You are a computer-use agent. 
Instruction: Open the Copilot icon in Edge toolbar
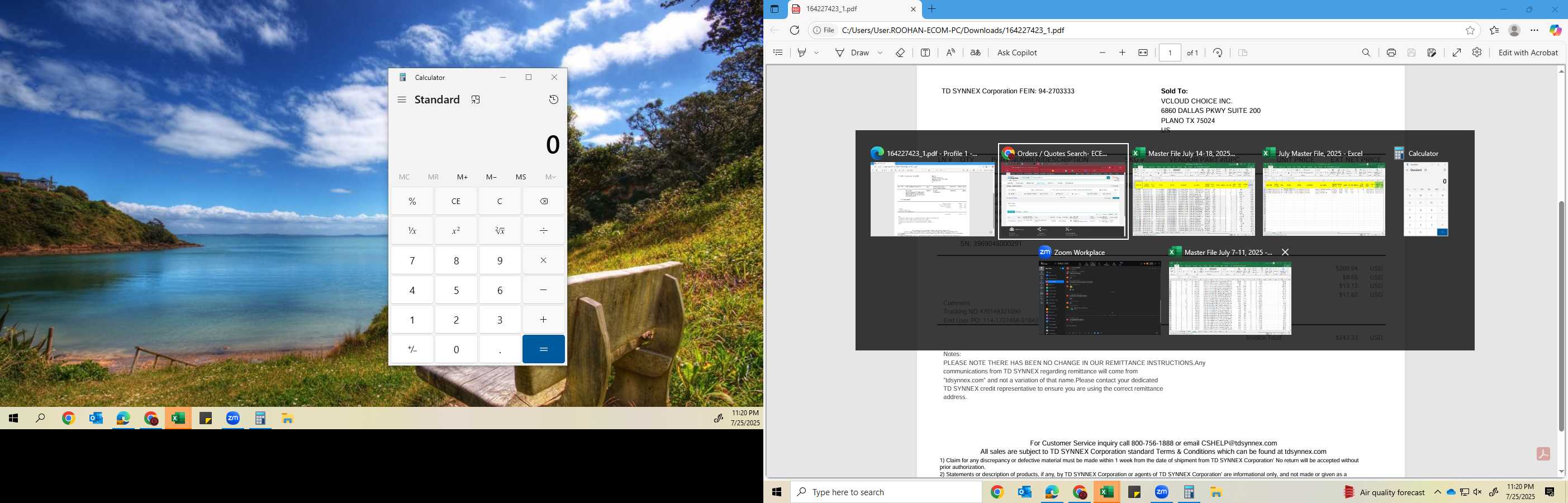[1555, 30]
